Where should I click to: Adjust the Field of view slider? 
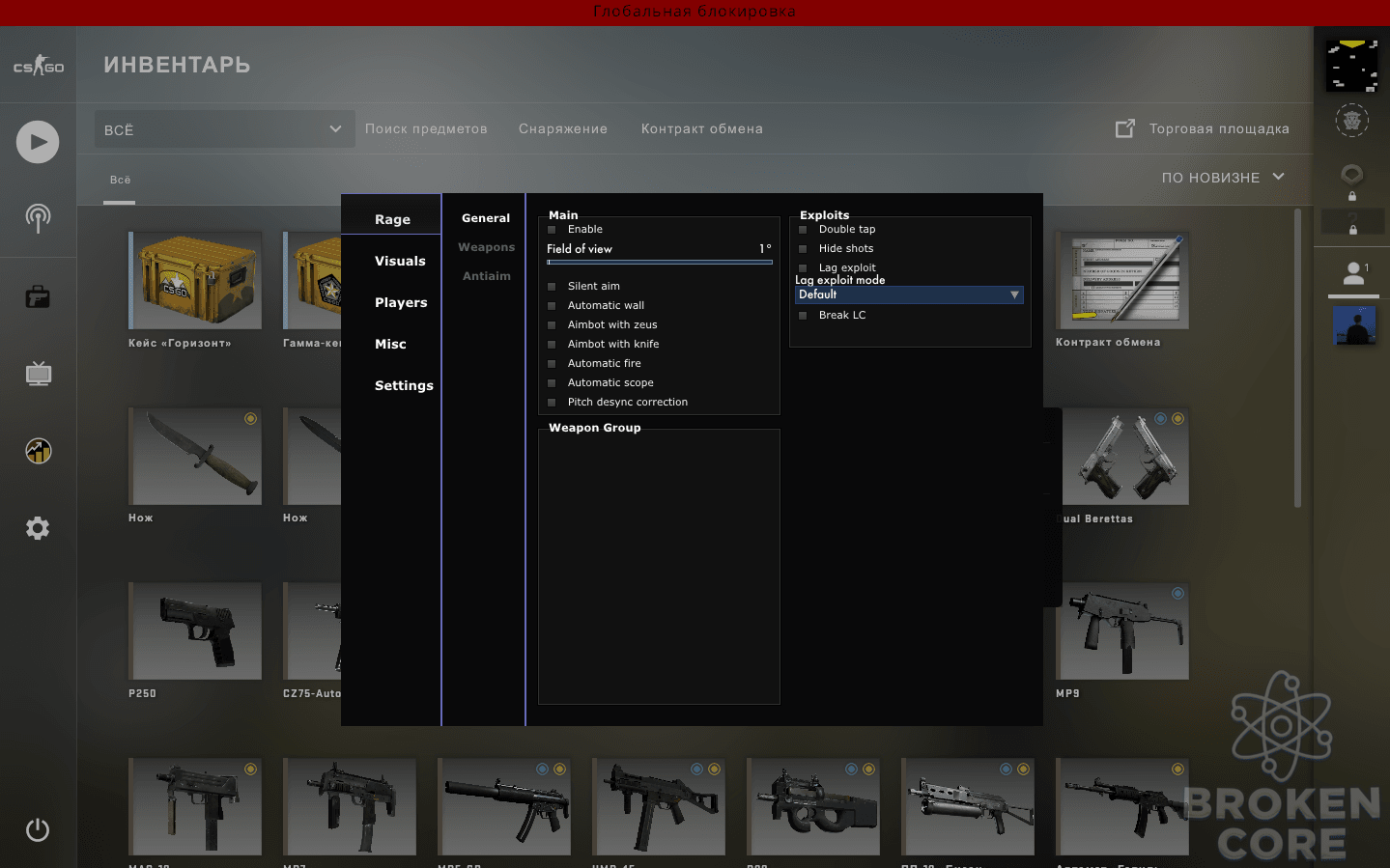pos(660,262)
